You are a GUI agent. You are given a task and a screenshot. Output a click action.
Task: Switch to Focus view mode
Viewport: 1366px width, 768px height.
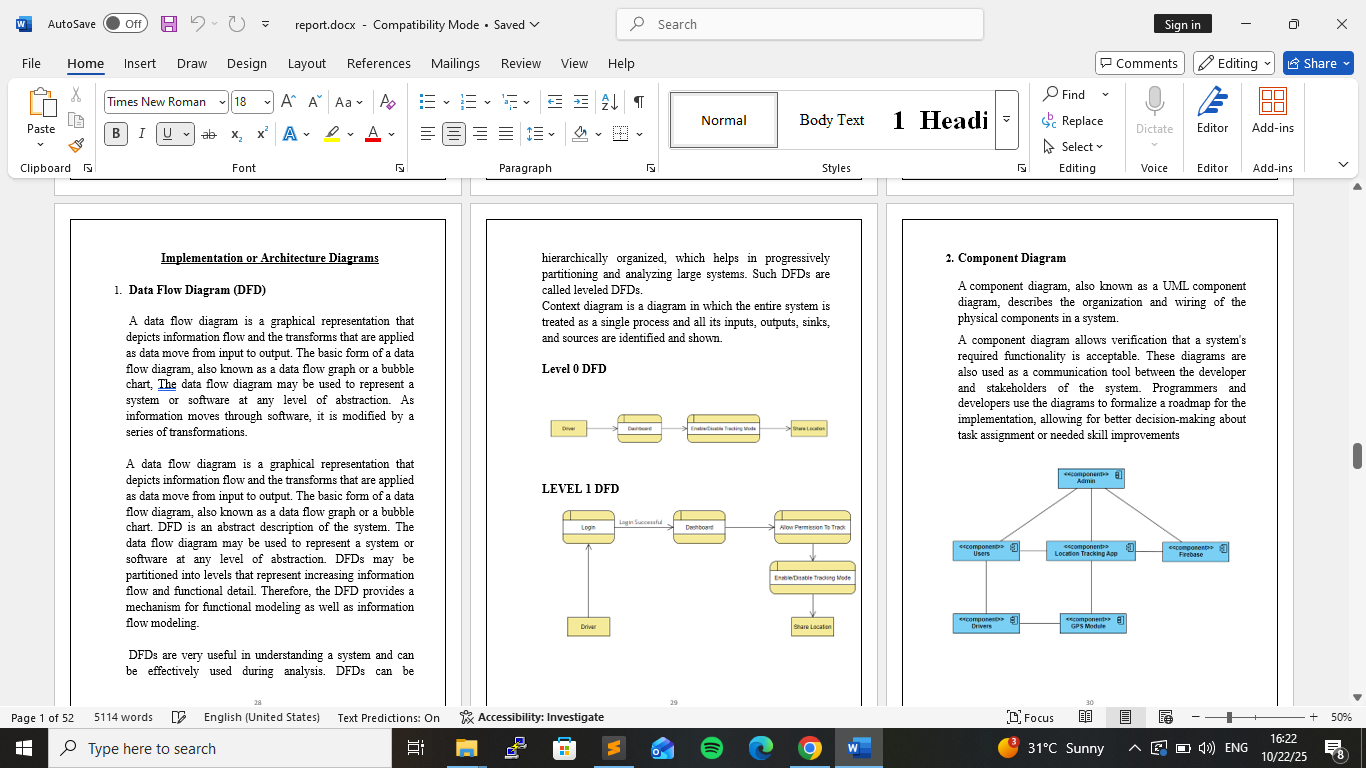(1030, 717)
